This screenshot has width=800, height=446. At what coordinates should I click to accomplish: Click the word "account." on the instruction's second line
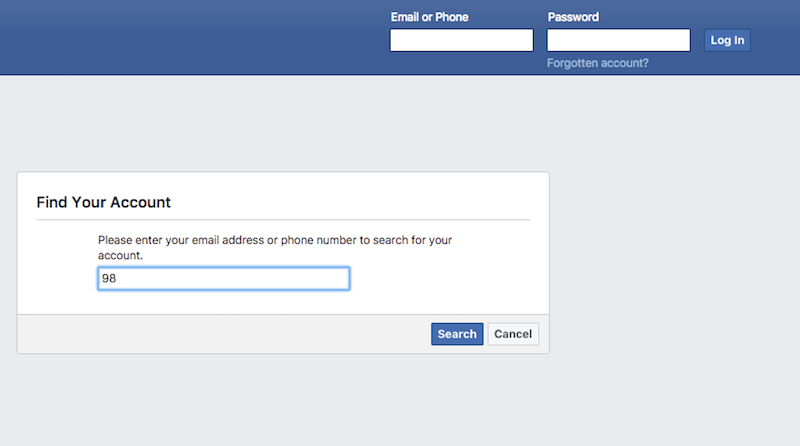120,255
